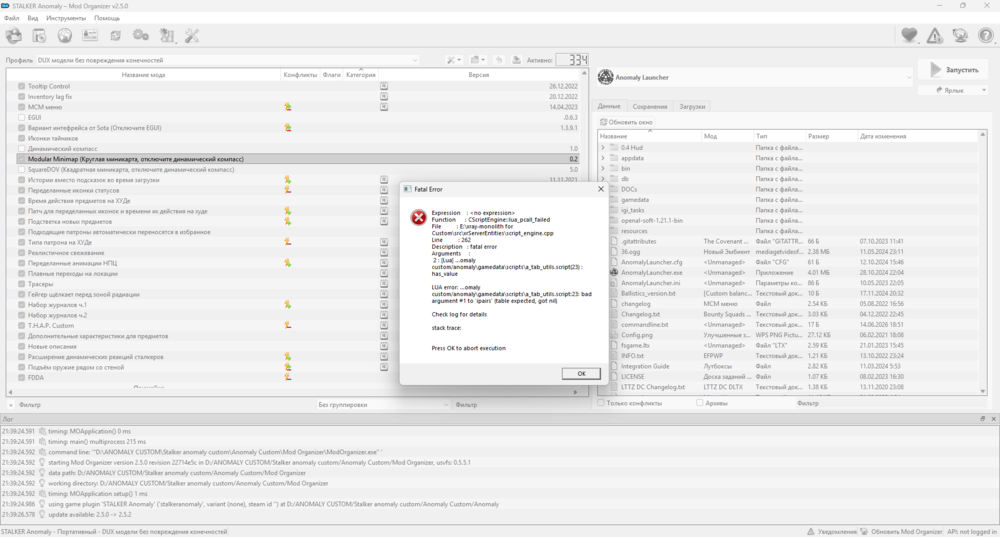Close the Fatal Error dialog with X
This screenshot has height=537, width=1000.
pos(600,189)
